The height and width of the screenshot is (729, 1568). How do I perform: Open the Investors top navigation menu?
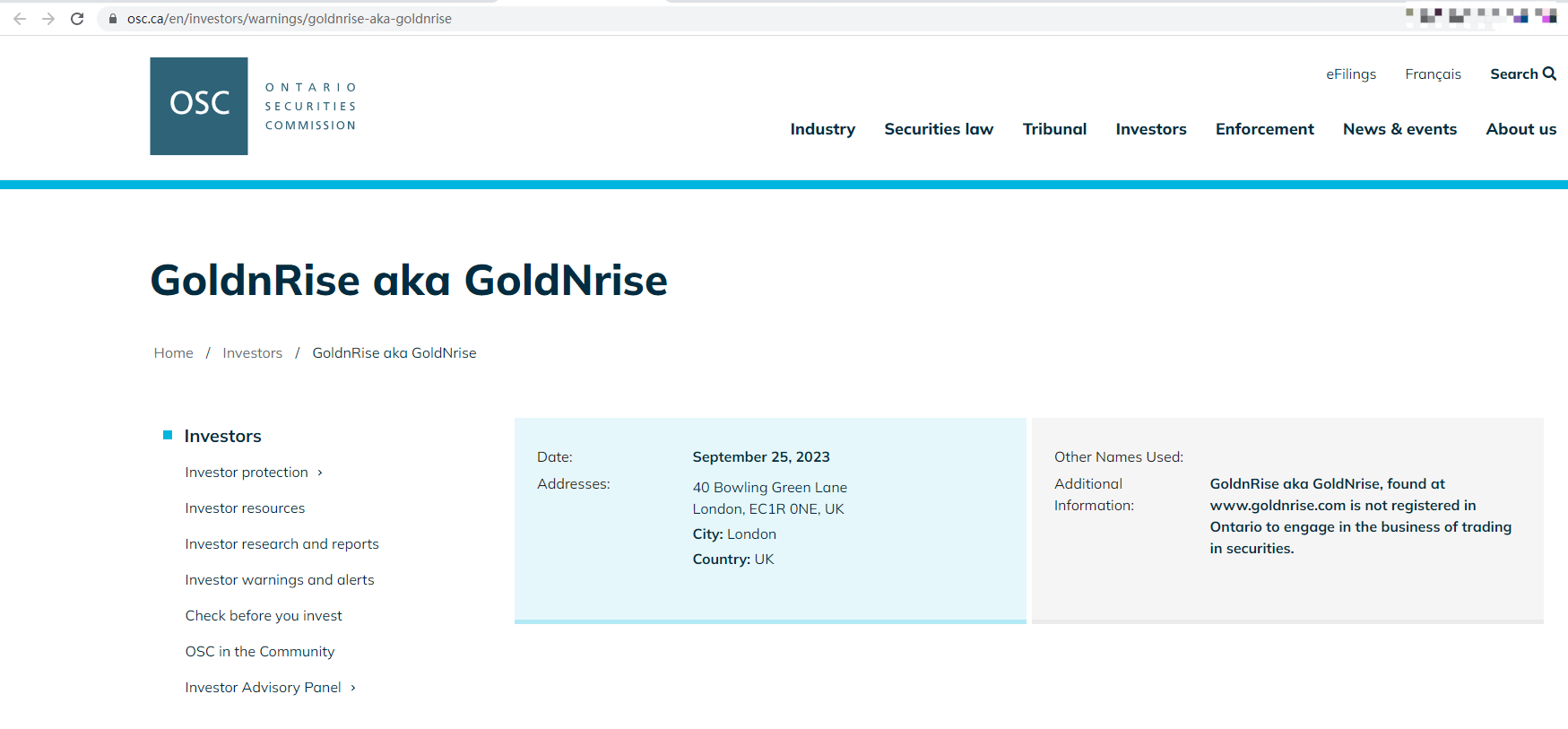pos(1151,129)
